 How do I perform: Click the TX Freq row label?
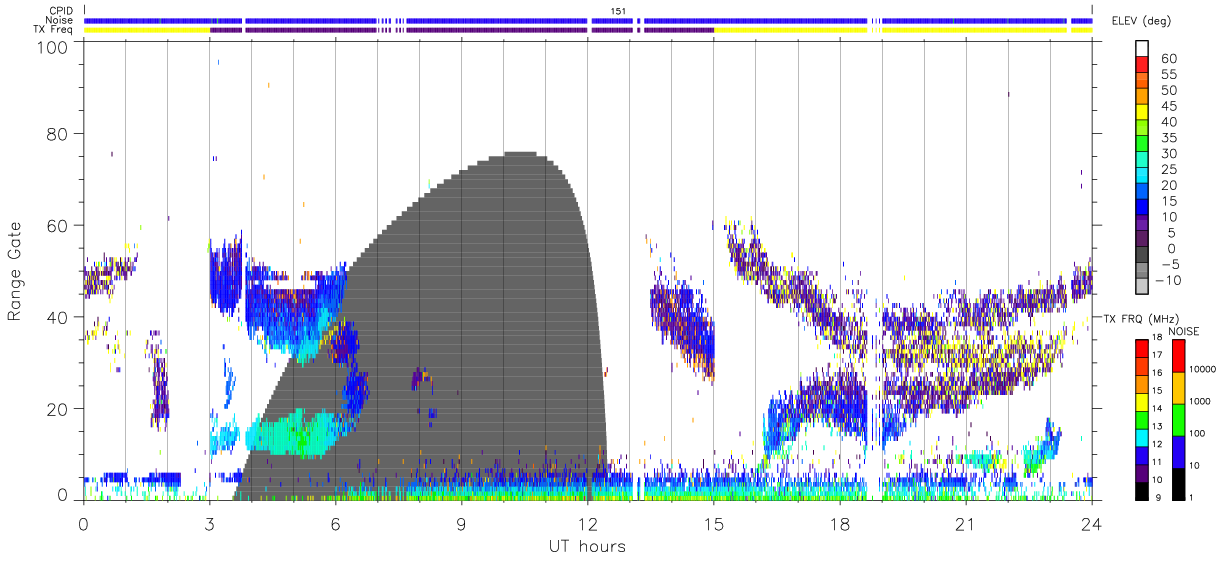click(x=51, y=30)
